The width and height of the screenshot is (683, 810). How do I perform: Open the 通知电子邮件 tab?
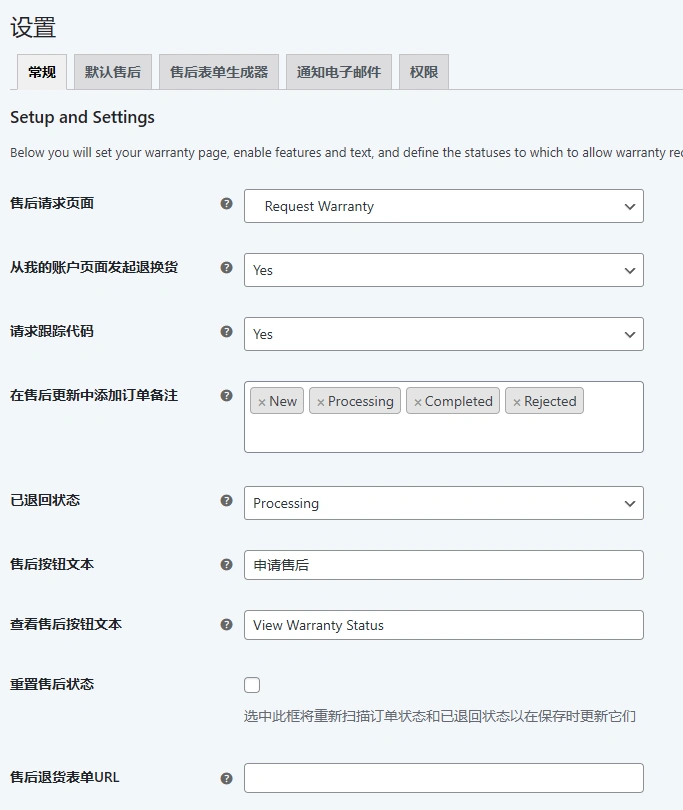click(x=339, y=71)
